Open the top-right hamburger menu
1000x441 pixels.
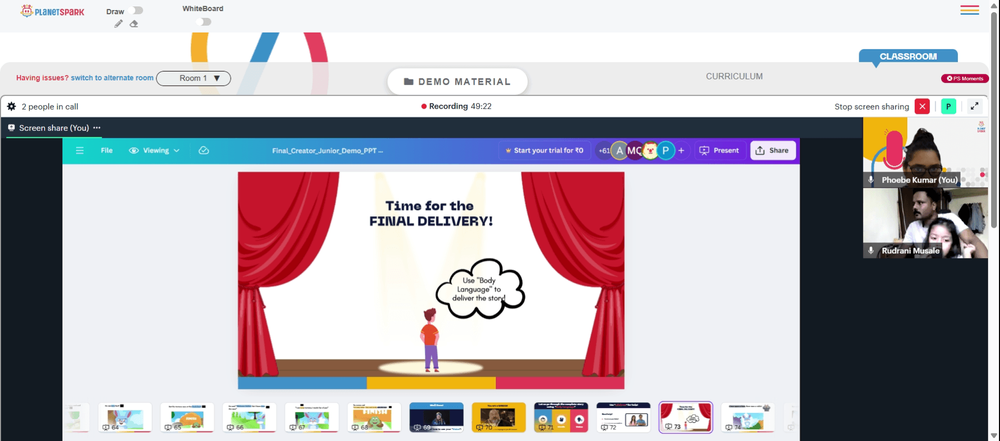pos(969,10)
